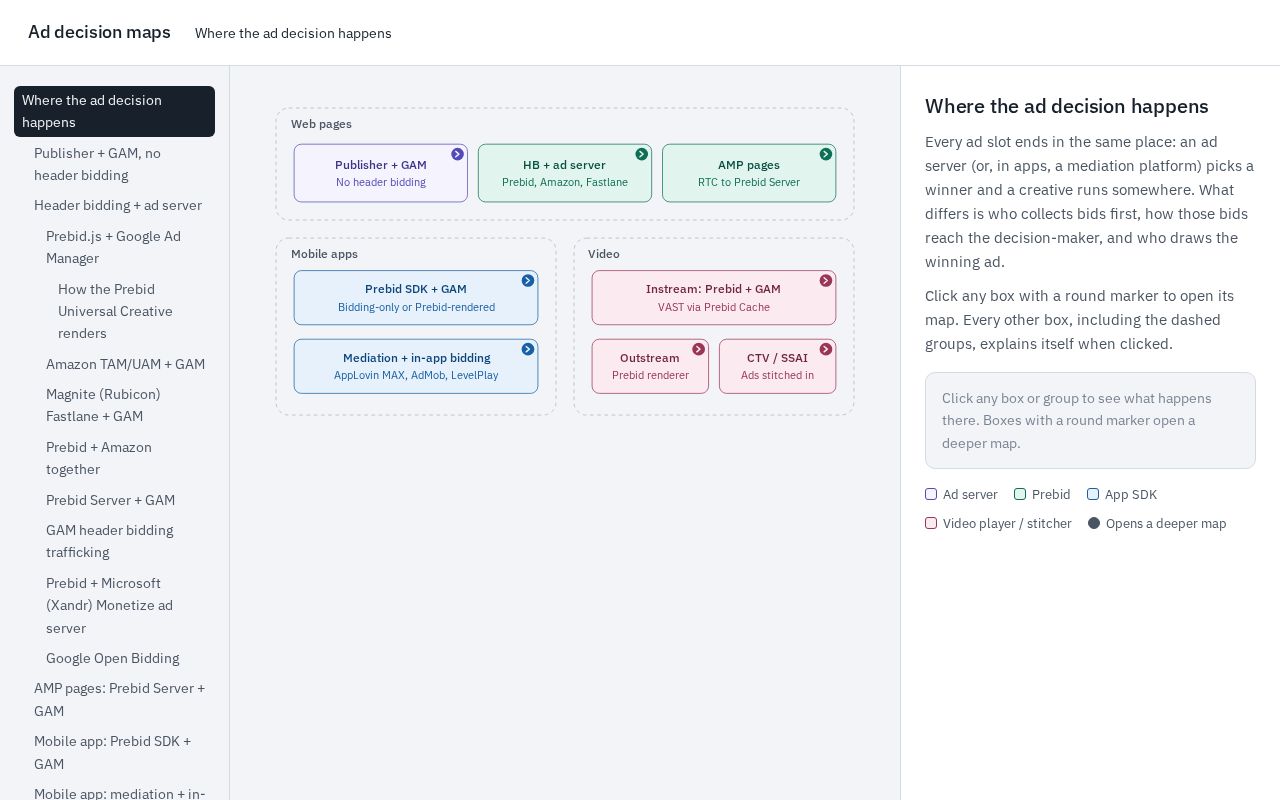Click the round marker on Instream: Prebid + GAM box
The image size is (1280, 800).
point(825,281)
